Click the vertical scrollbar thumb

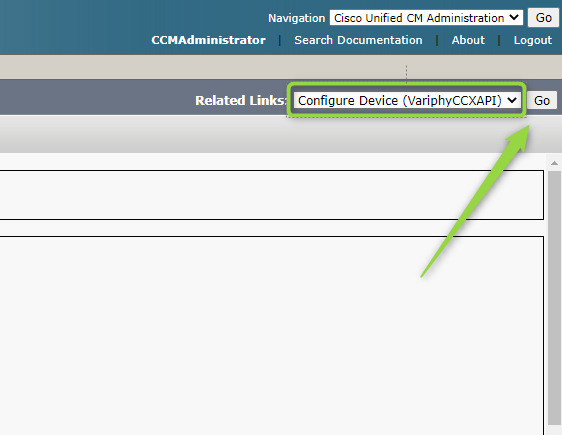(554, 297)
